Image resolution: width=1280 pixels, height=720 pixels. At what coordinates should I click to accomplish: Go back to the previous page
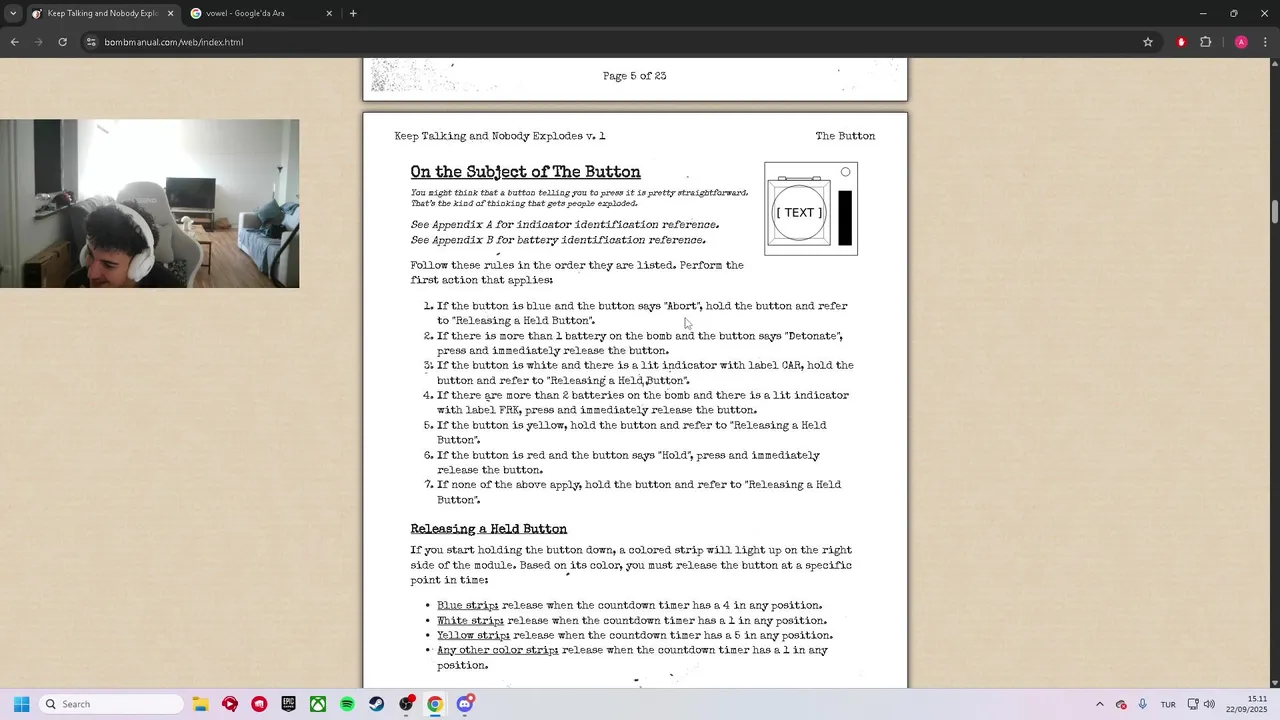pos(14,42)
